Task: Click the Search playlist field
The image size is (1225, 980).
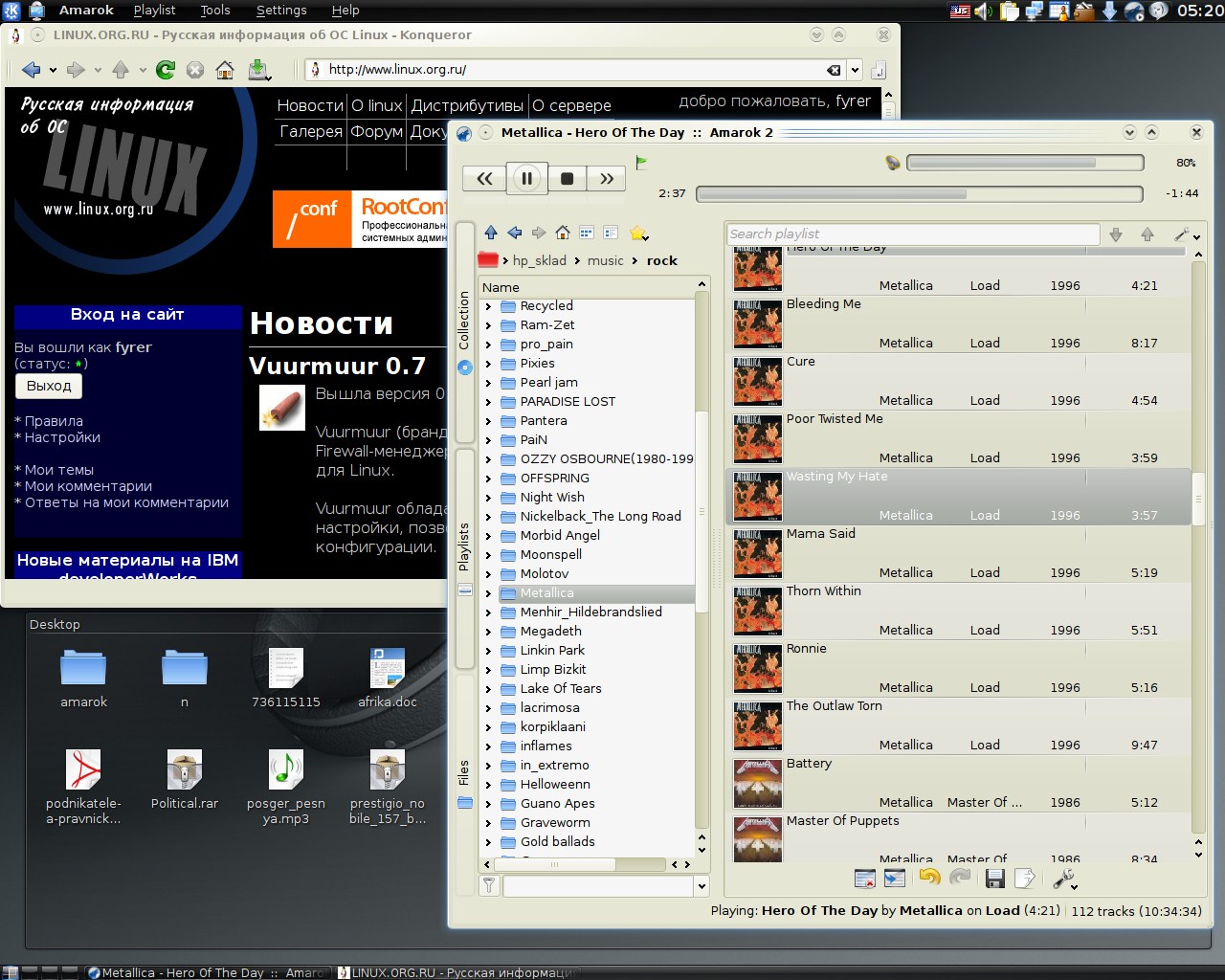Action: pos(913,234)
